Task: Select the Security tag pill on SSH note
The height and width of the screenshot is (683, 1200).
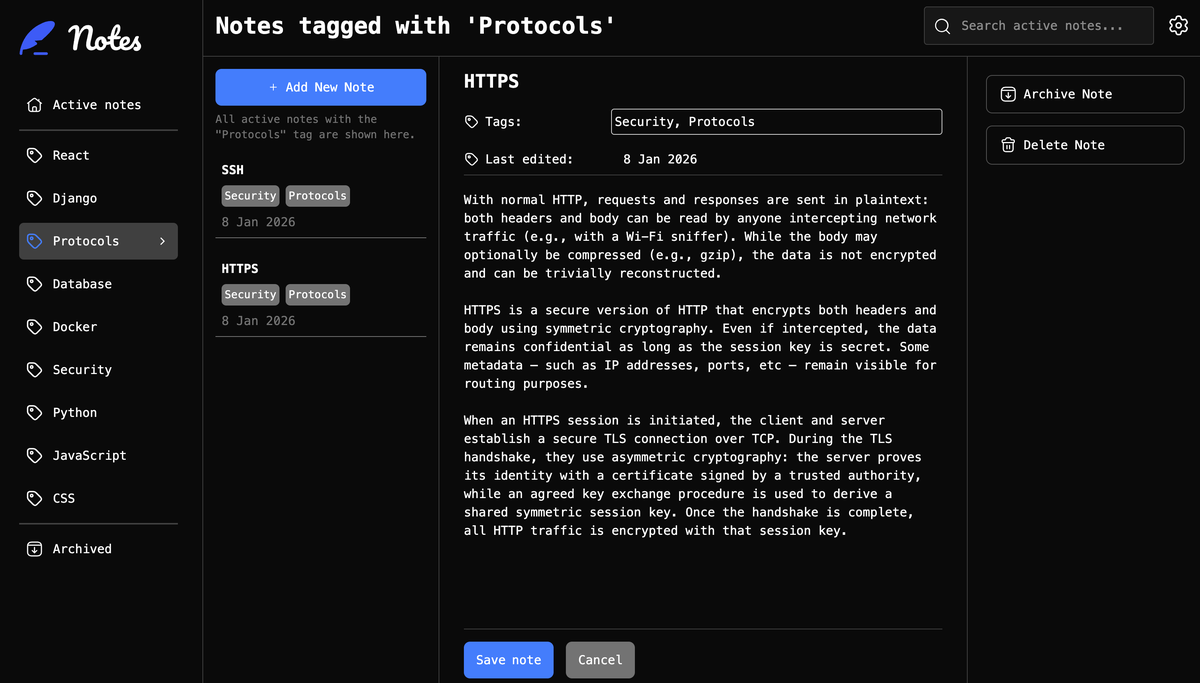Action: 250,195
